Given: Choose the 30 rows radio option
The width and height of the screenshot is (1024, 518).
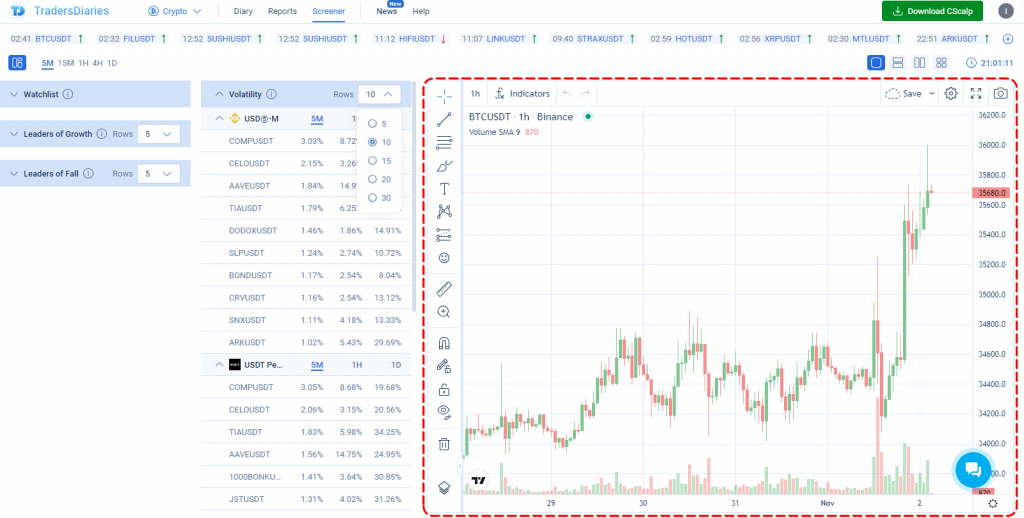Looking at the screenshot, I should 373,198.
